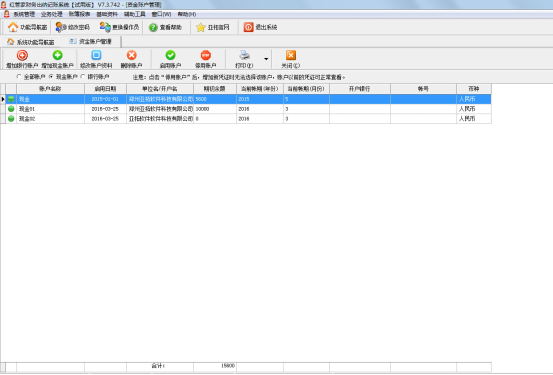The image size is (553, 375).
Task: Select the 现金01 account row
Action: tap(246, 109)
